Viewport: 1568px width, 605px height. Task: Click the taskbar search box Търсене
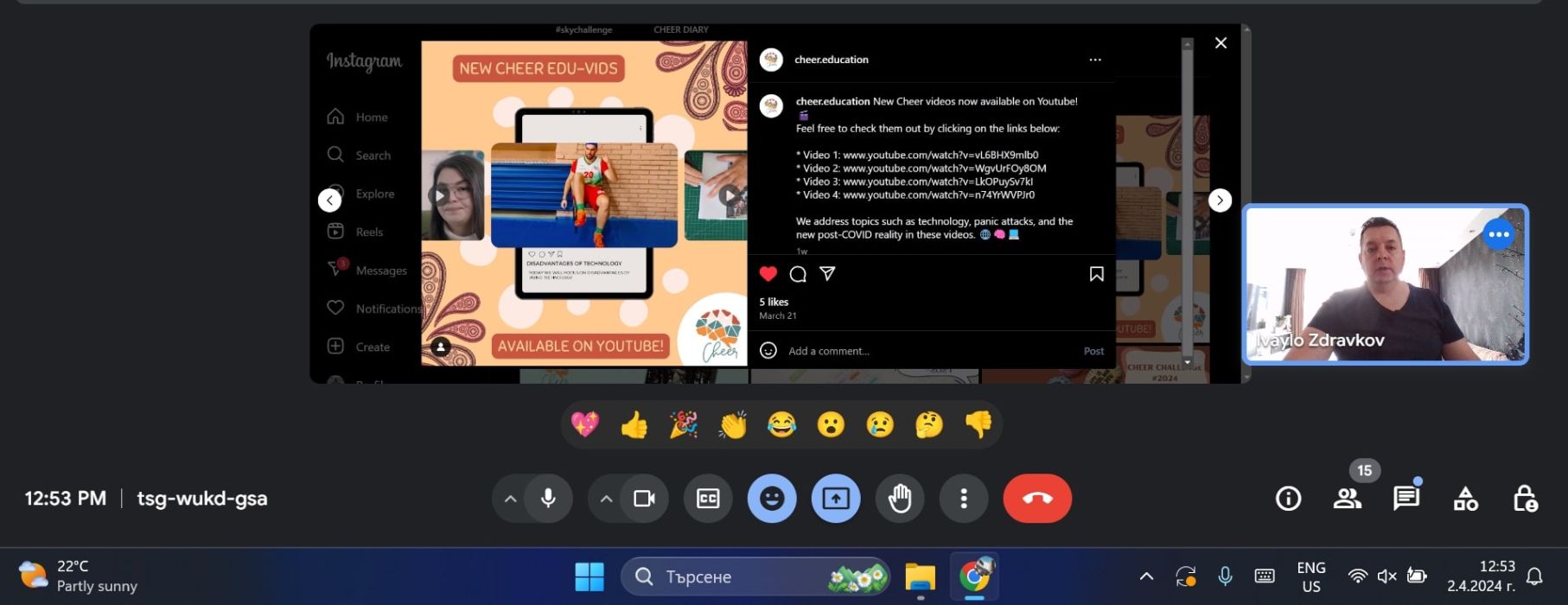click(755, 576)
